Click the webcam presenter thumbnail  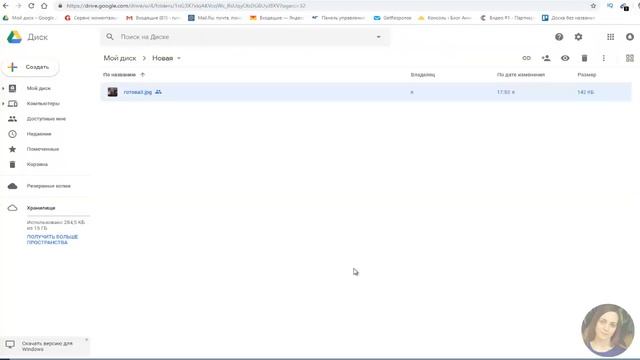tap(608, 330)
